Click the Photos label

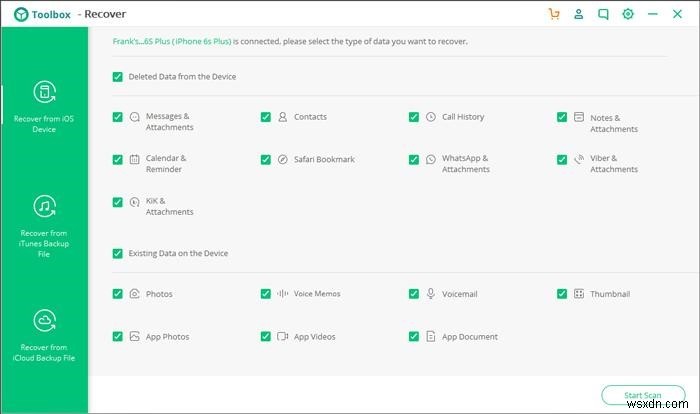click(159, 294)
